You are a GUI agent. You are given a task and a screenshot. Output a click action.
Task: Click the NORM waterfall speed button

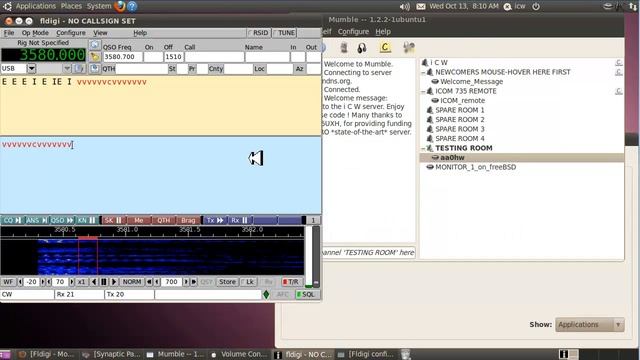pos(131,282)
